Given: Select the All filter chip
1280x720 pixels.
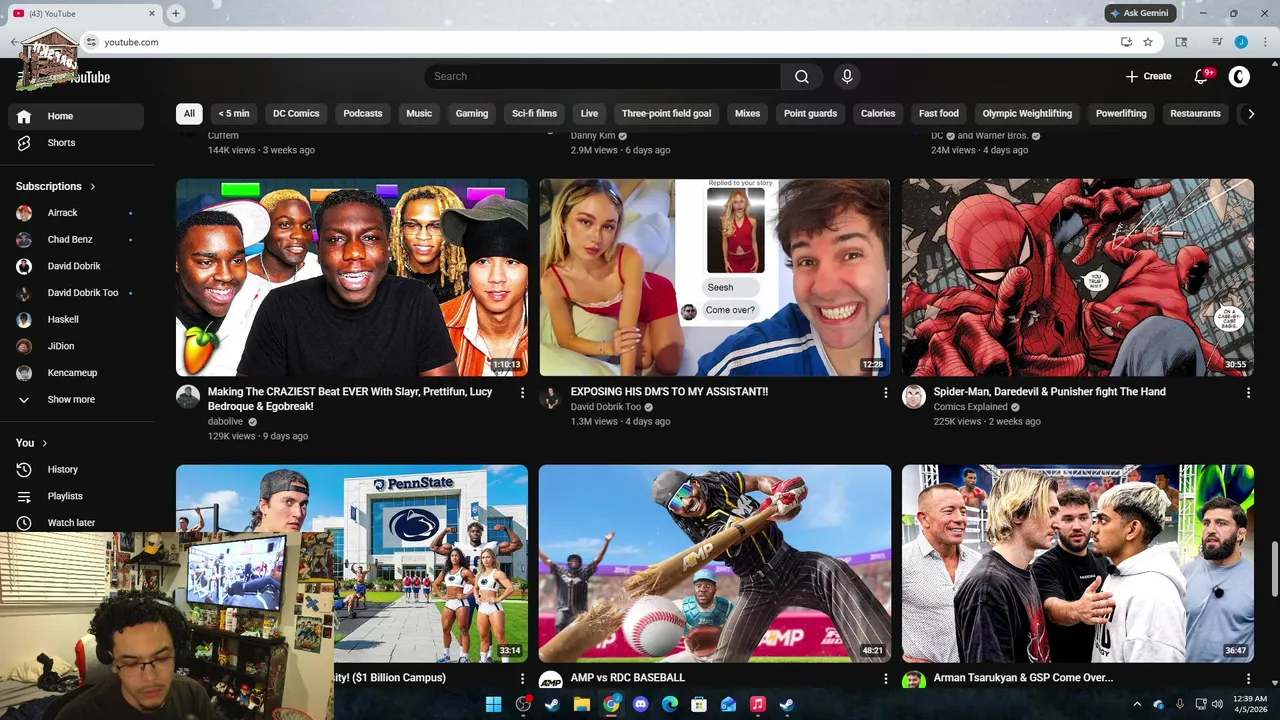Looking at the screenshot, I should (x=189, y=114).
